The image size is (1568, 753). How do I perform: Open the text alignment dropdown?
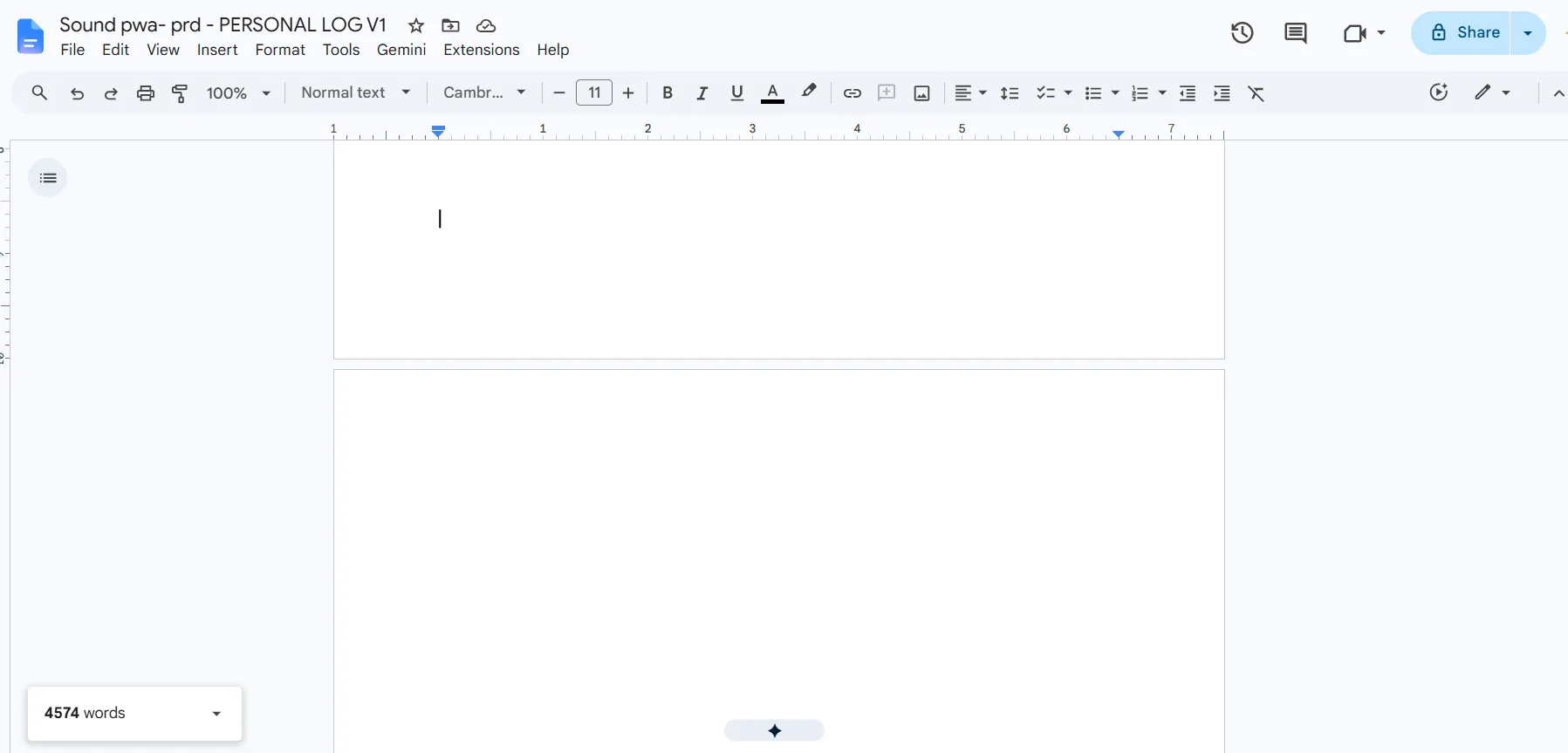click(x=969, y=93)
